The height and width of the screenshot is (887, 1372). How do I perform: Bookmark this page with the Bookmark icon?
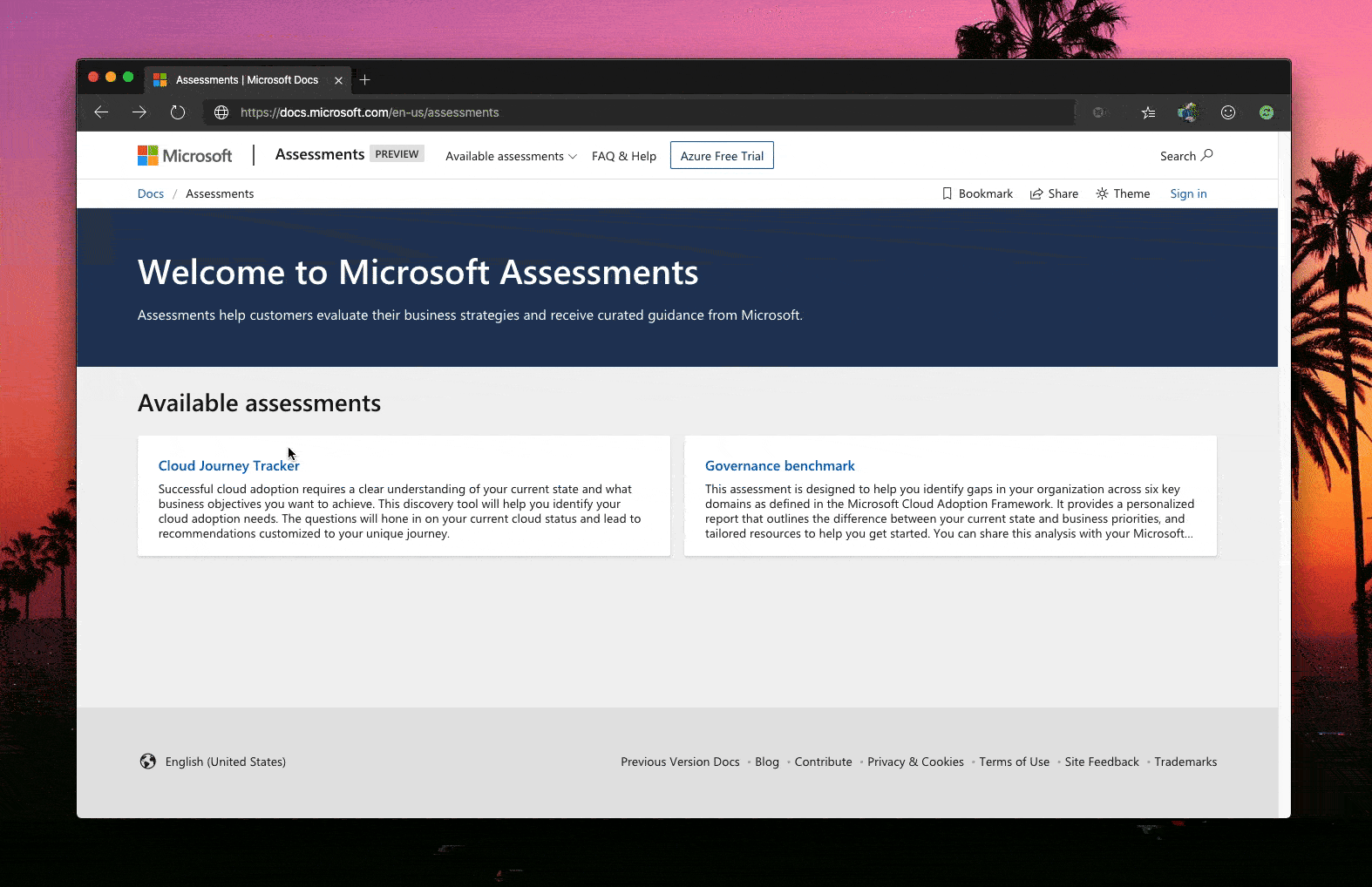[977, 193]
